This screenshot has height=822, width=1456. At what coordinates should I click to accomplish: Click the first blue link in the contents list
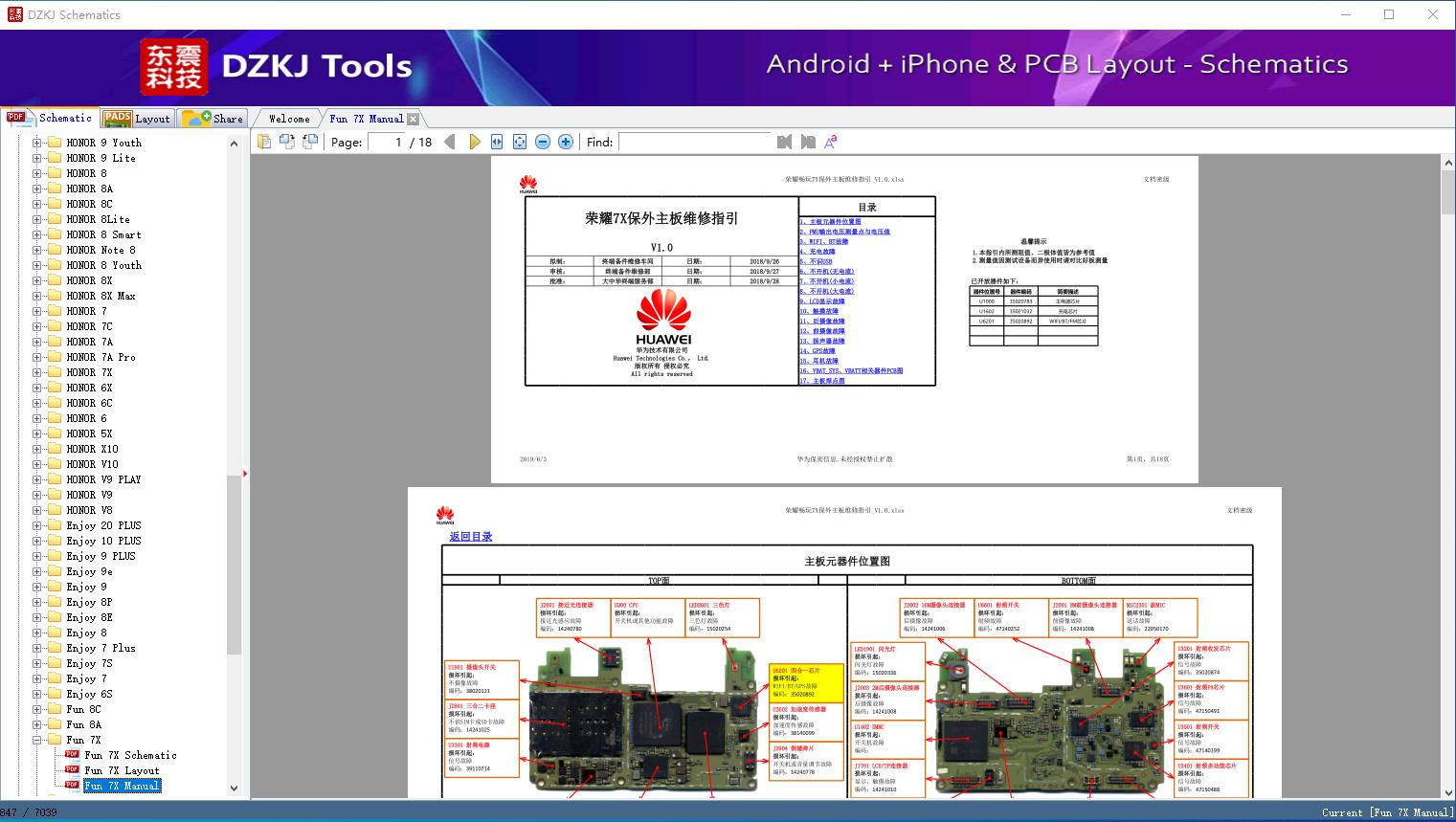pos(830,222)
